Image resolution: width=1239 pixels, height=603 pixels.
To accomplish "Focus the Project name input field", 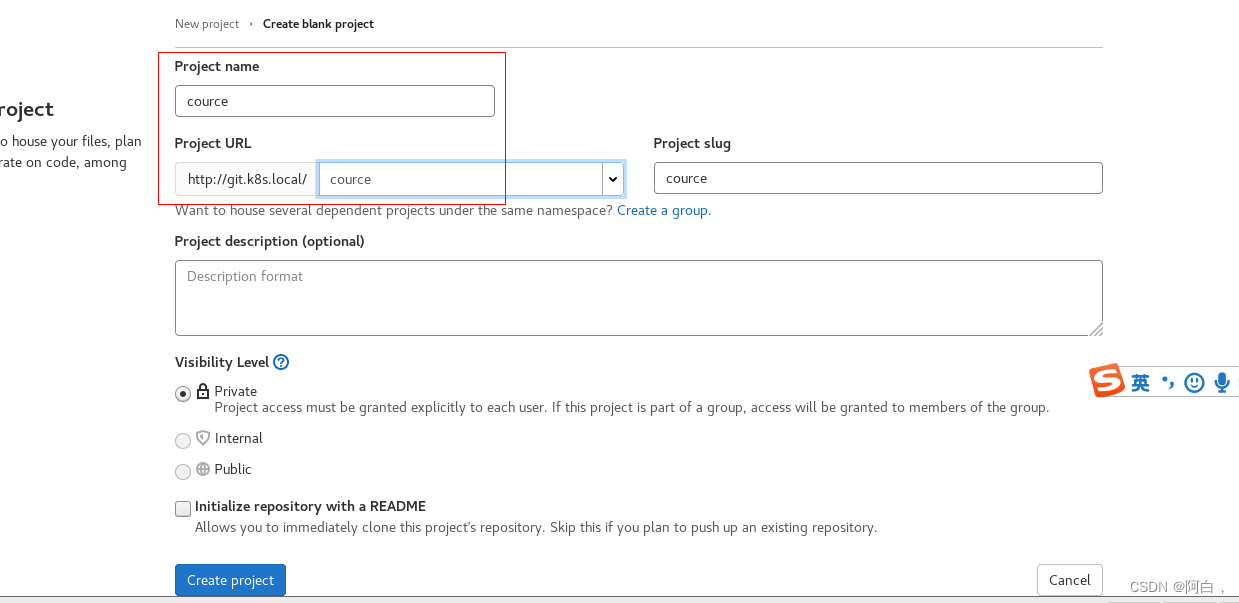I will [335, 101].
